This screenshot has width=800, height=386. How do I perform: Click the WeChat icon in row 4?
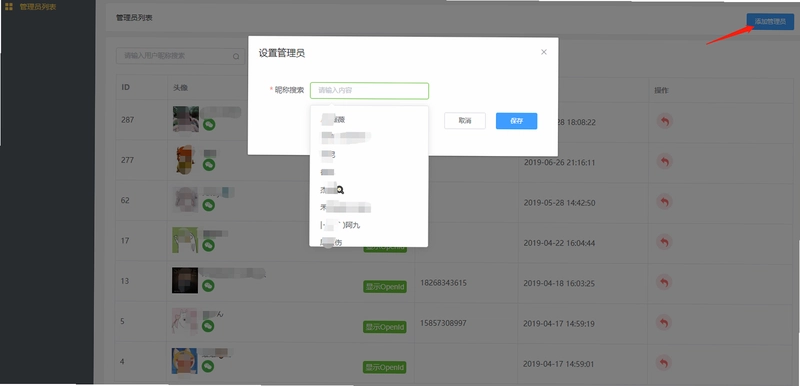click(208, 366)
